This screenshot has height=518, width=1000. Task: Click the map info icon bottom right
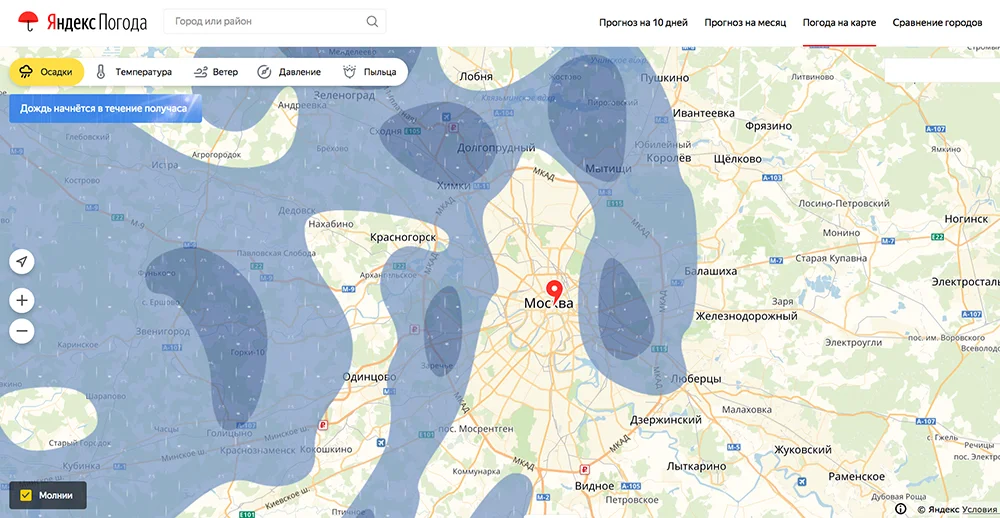coord(901,508)
